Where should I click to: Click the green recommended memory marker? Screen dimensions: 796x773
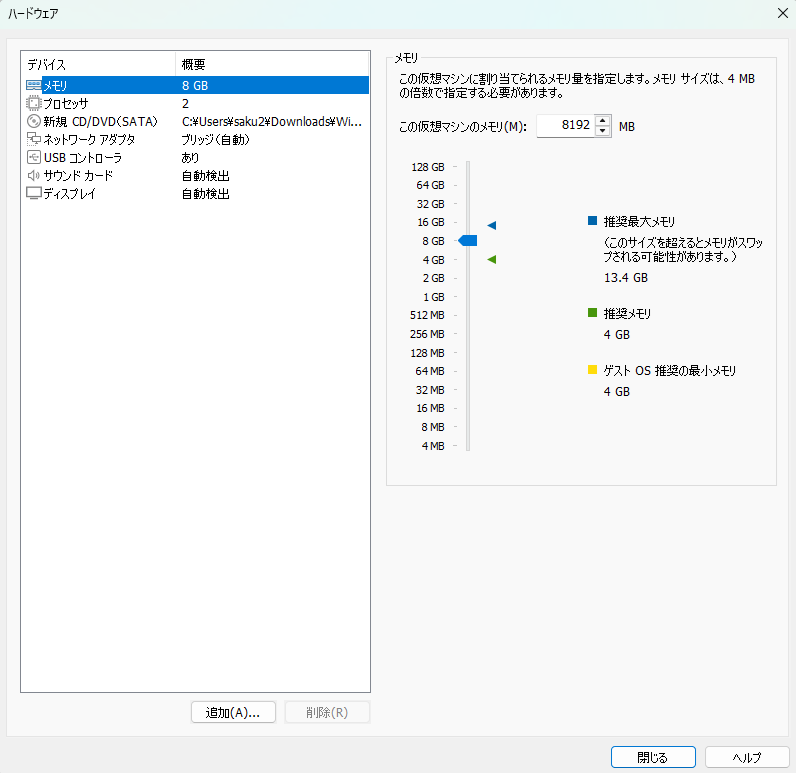coord(491,260)
